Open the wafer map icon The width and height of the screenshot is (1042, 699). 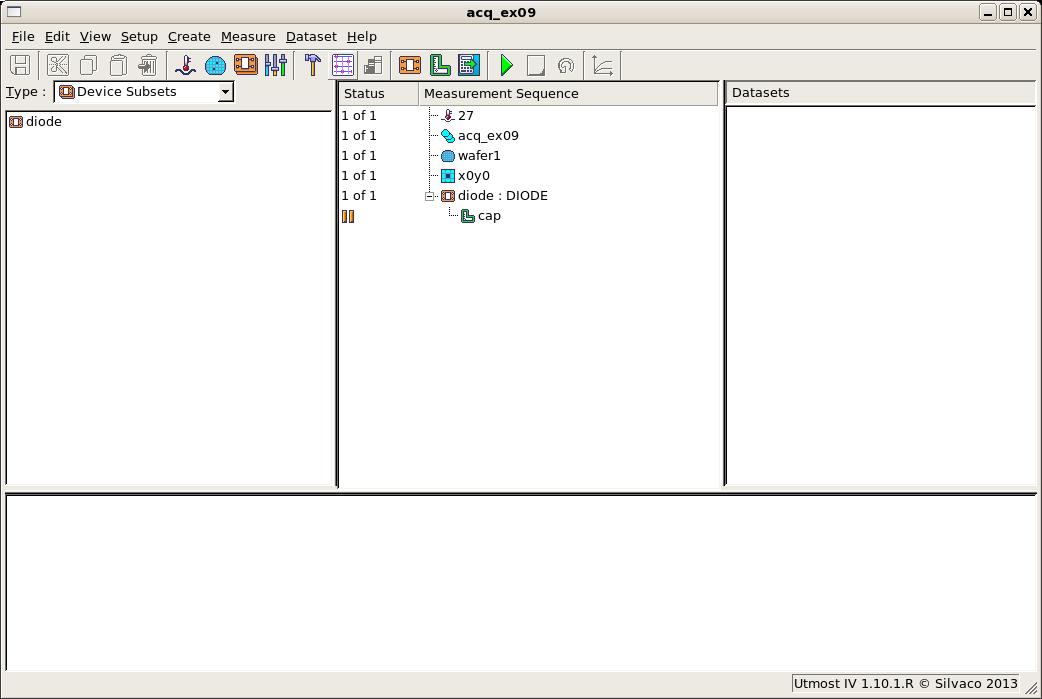(x=215, y=65)
